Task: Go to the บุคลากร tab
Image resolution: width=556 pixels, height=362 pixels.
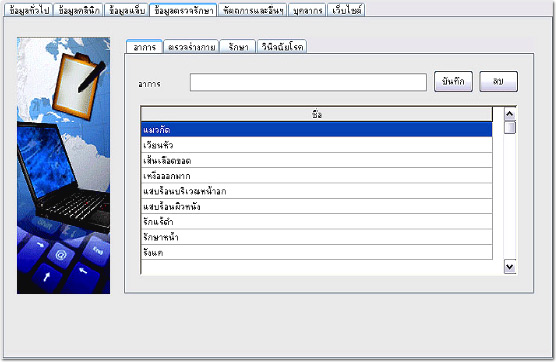Action: [x=307, y=10]
